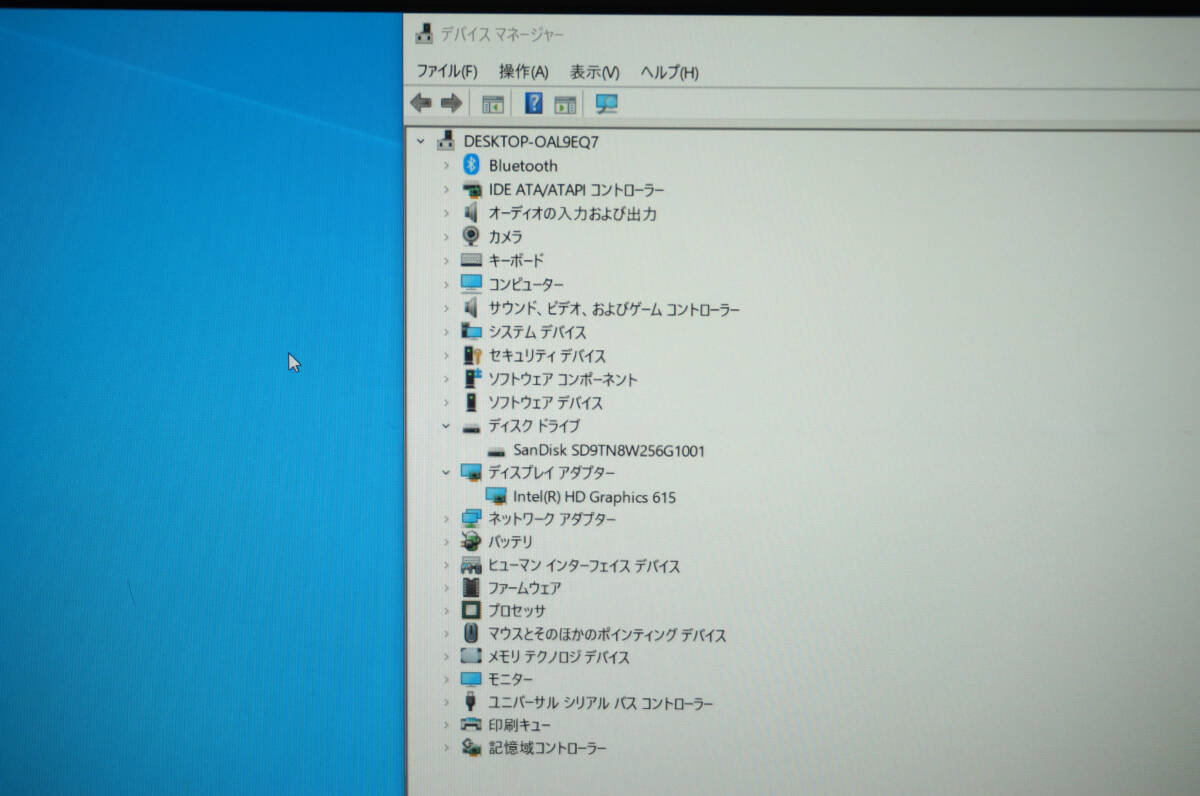1200x796 pixels.
Task: Open Help via the blue question mark icon
Action: (x=534, y=103)
